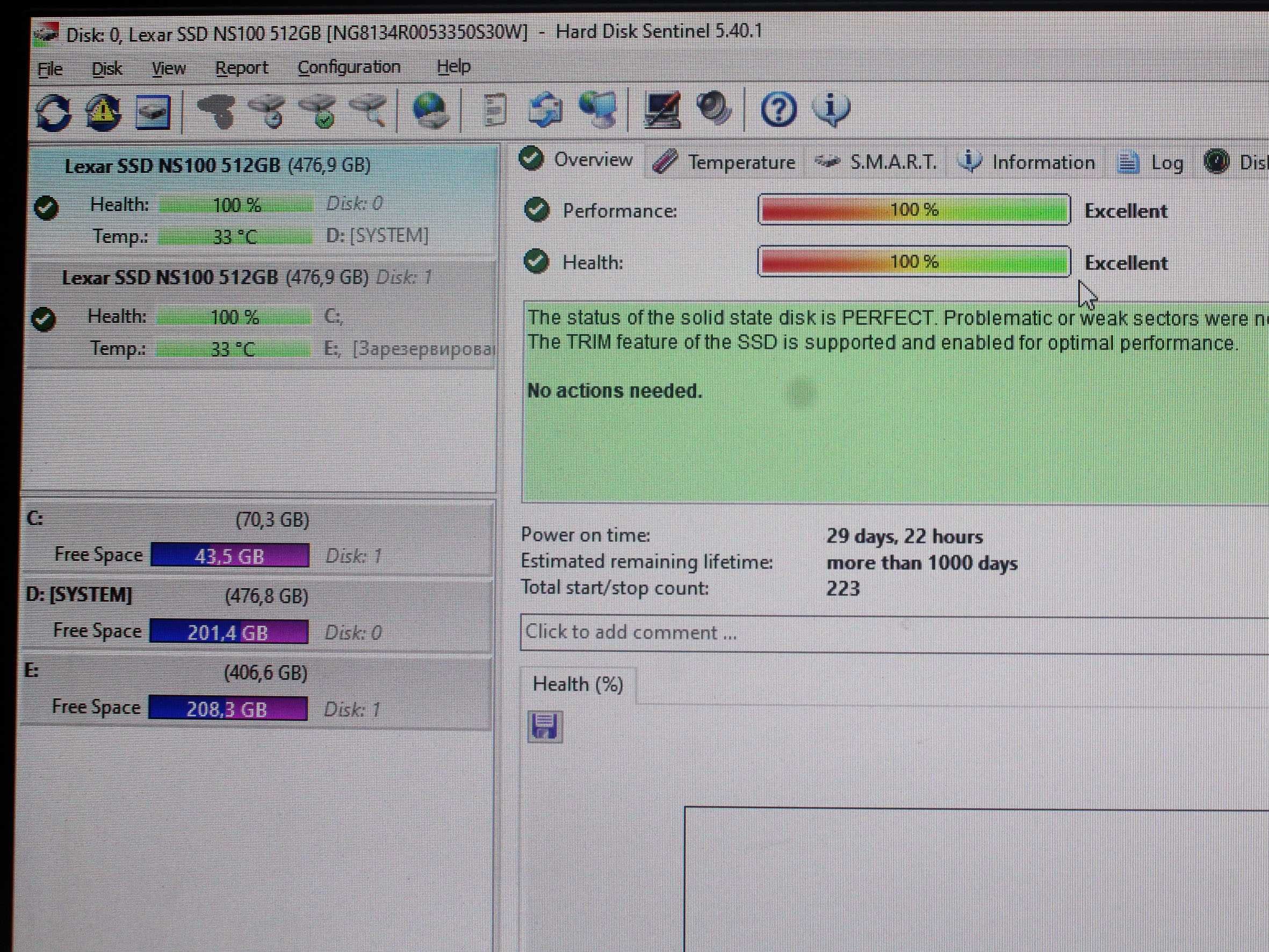This screenshot has height=952, width=1269.
Task: Open the Configuration menu
Action: pos(349,67)
